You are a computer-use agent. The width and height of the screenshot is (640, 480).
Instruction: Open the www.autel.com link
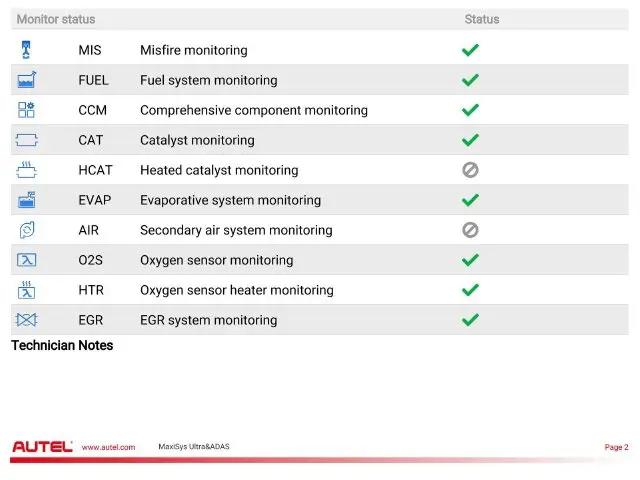pos(108,447)
